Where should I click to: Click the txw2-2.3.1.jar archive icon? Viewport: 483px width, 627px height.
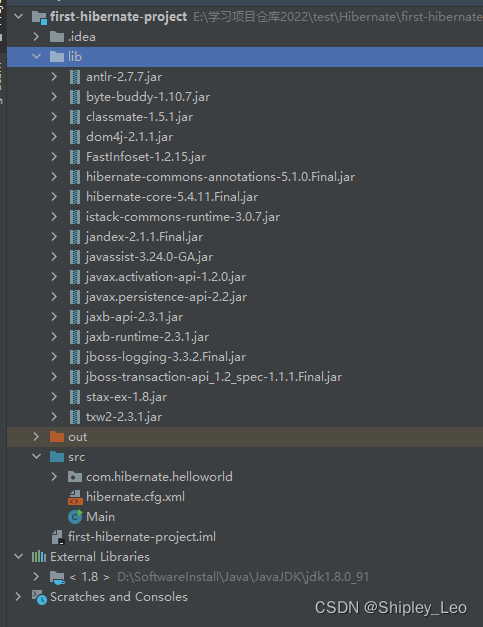(x=75, y=417)
